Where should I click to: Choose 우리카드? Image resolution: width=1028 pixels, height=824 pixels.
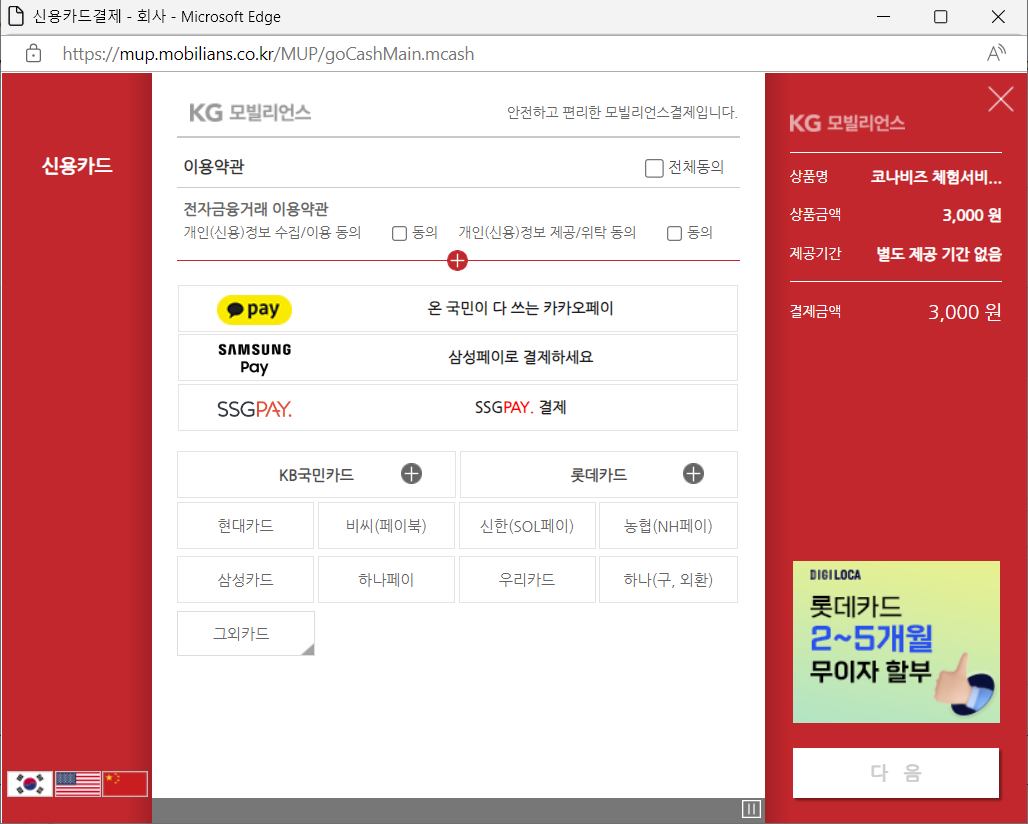527,579
